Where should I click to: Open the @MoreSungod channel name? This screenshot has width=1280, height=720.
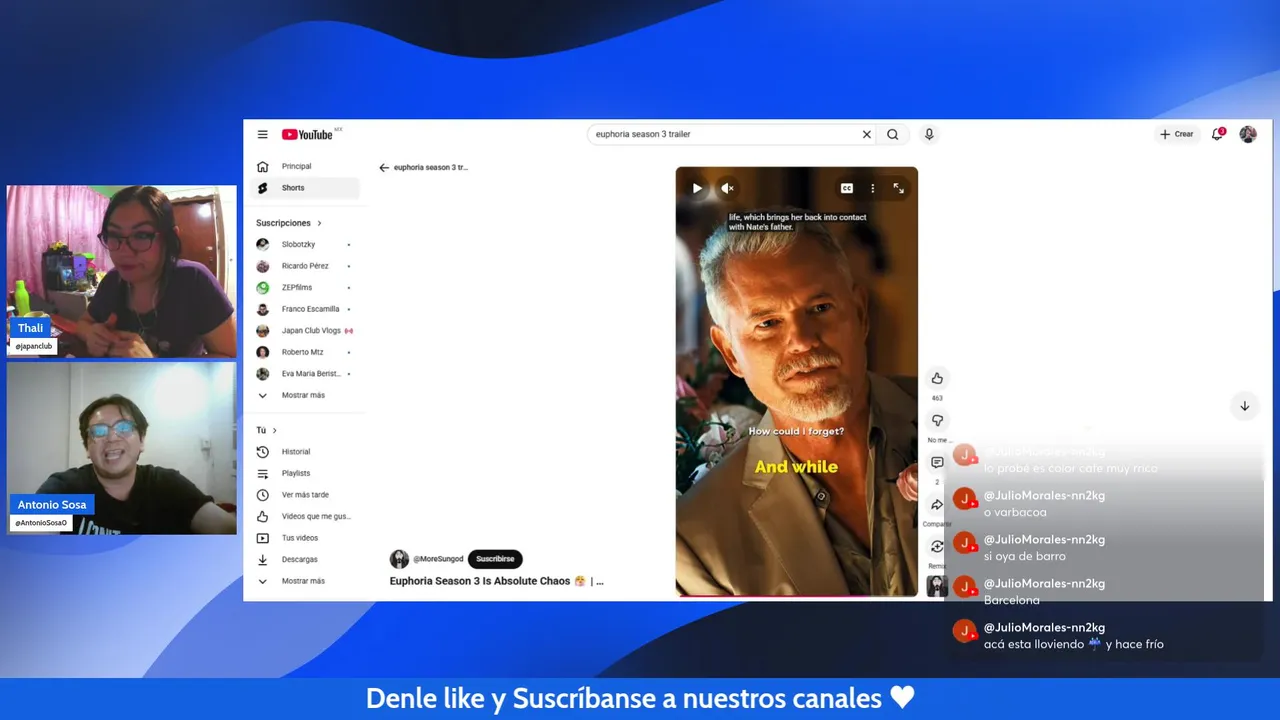(438, 559)
